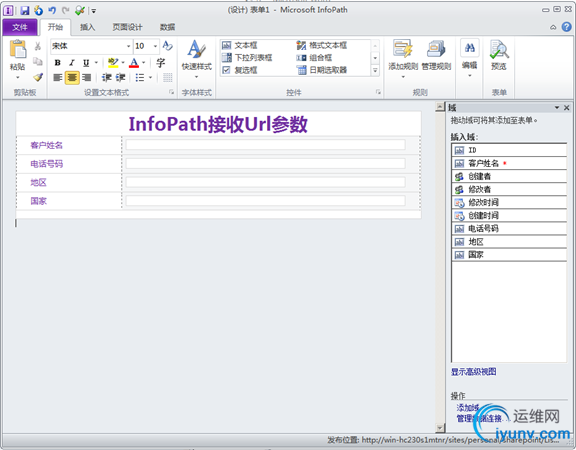
Task: Click the Copy icon in clipboard group
Action: point(37,61)
